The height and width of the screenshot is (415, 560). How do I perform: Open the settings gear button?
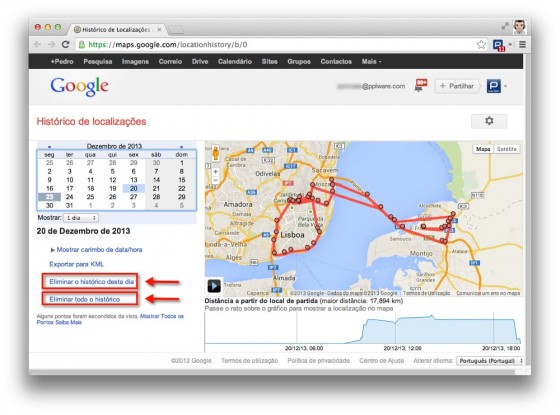tap(489, 121)
